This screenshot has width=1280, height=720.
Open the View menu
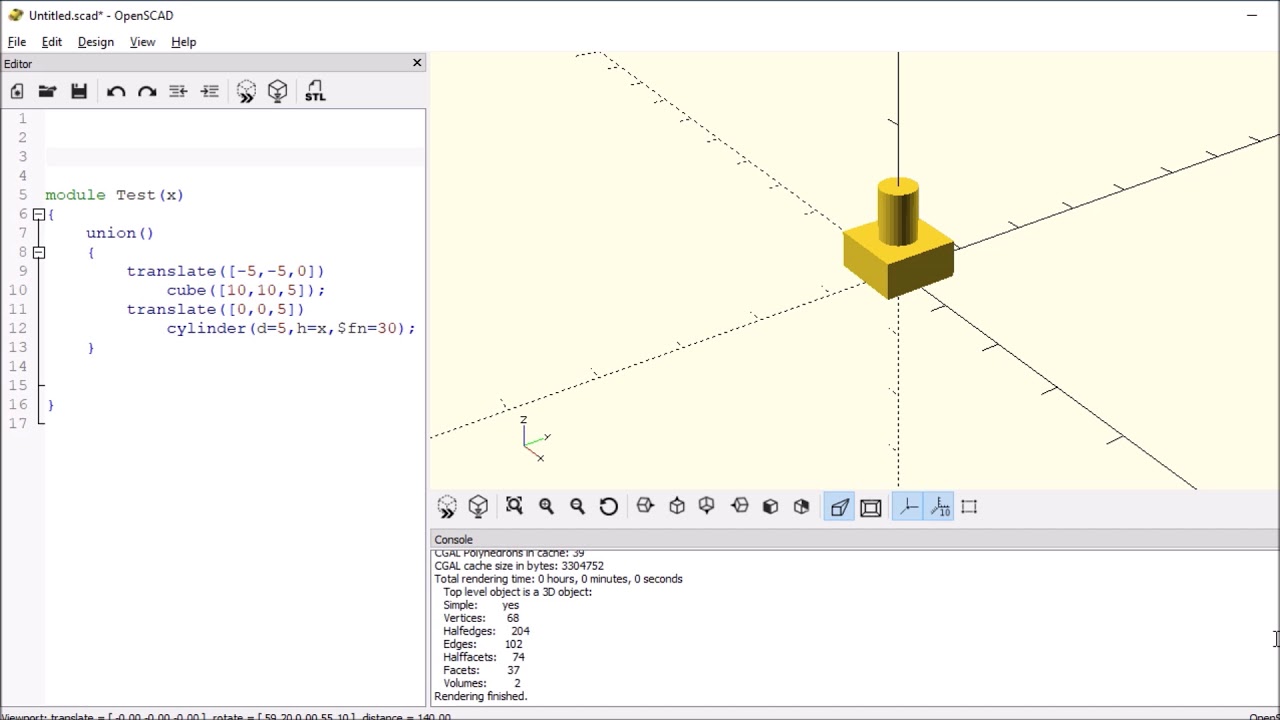142,42
